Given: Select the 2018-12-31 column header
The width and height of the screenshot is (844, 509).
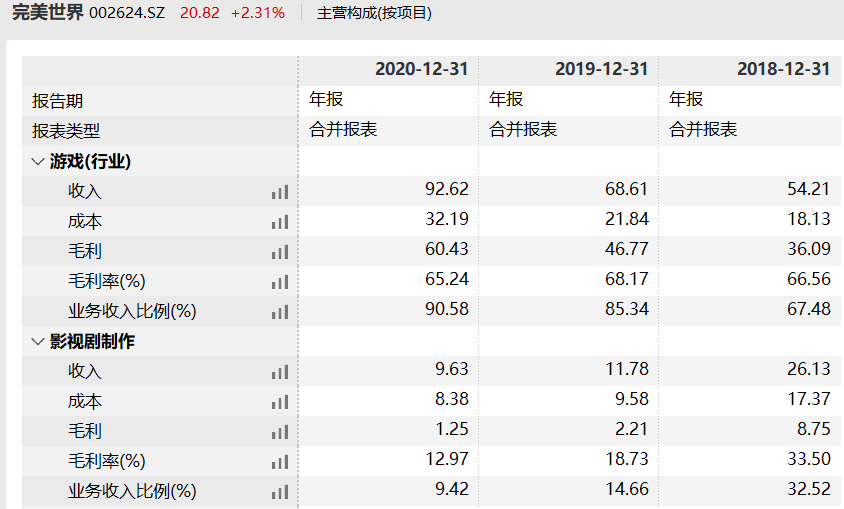Looking at the screenshot, I should [783, 69].
